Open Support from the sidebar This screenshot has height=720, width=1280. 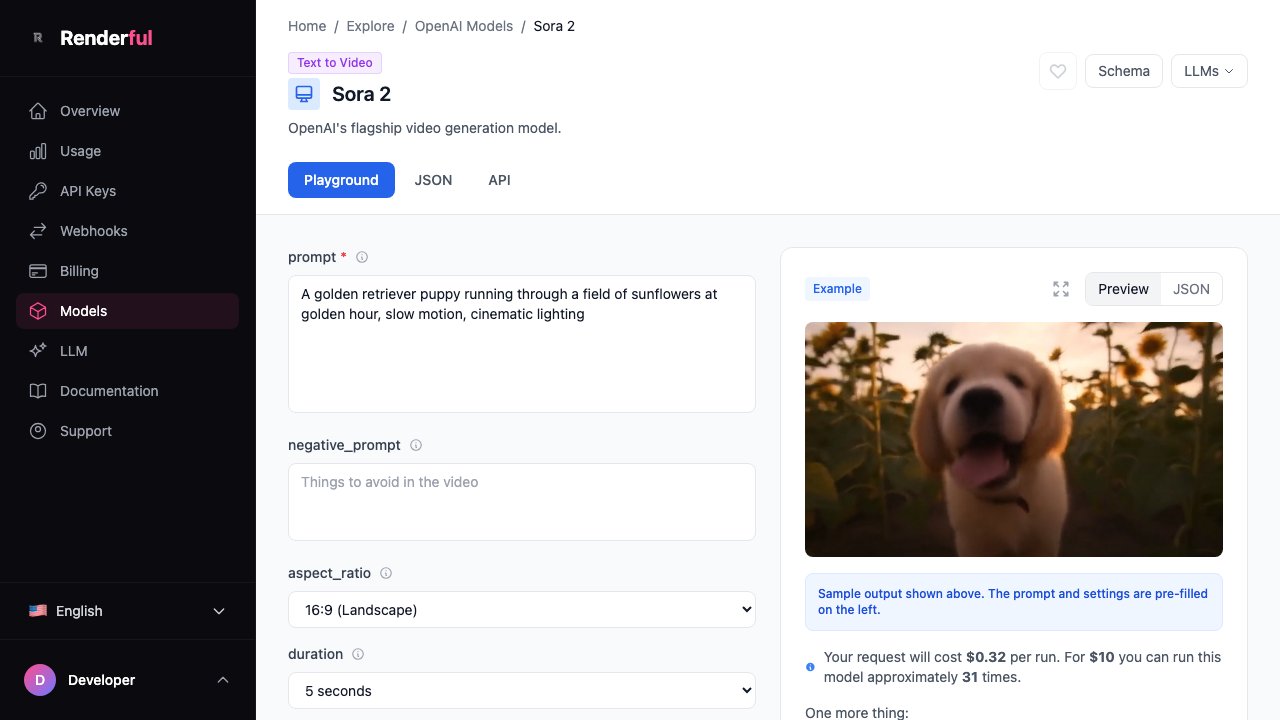85,431
